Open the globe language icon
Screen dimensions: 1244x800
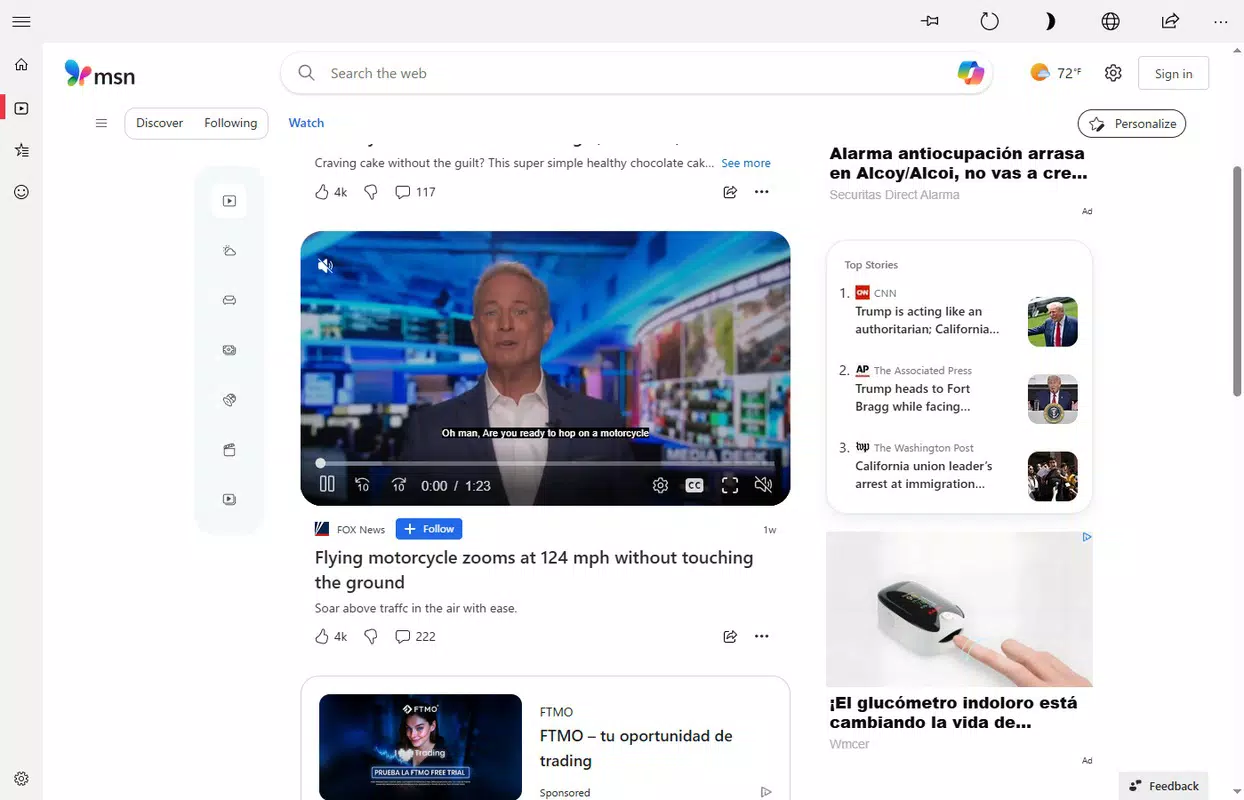click(x=1110, y=21)
